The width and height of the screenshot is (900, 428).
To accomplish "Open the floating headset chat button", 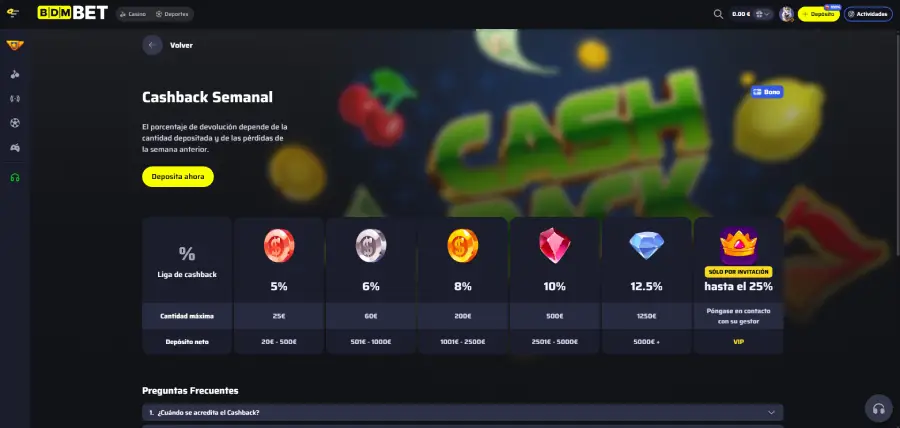I will click(878, 408).
